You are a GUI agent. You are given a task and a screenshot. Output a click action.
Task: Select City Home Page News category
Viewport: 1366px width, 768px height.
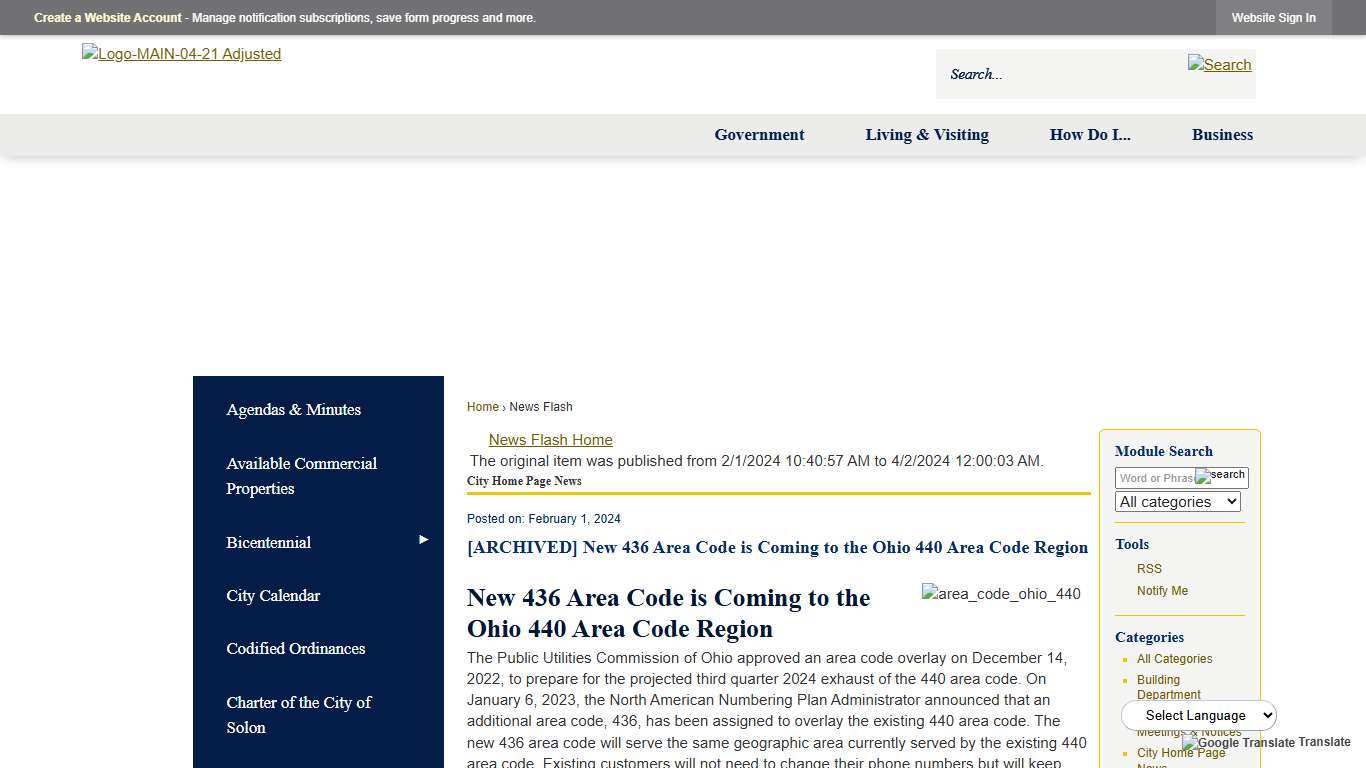[1180, 753]
